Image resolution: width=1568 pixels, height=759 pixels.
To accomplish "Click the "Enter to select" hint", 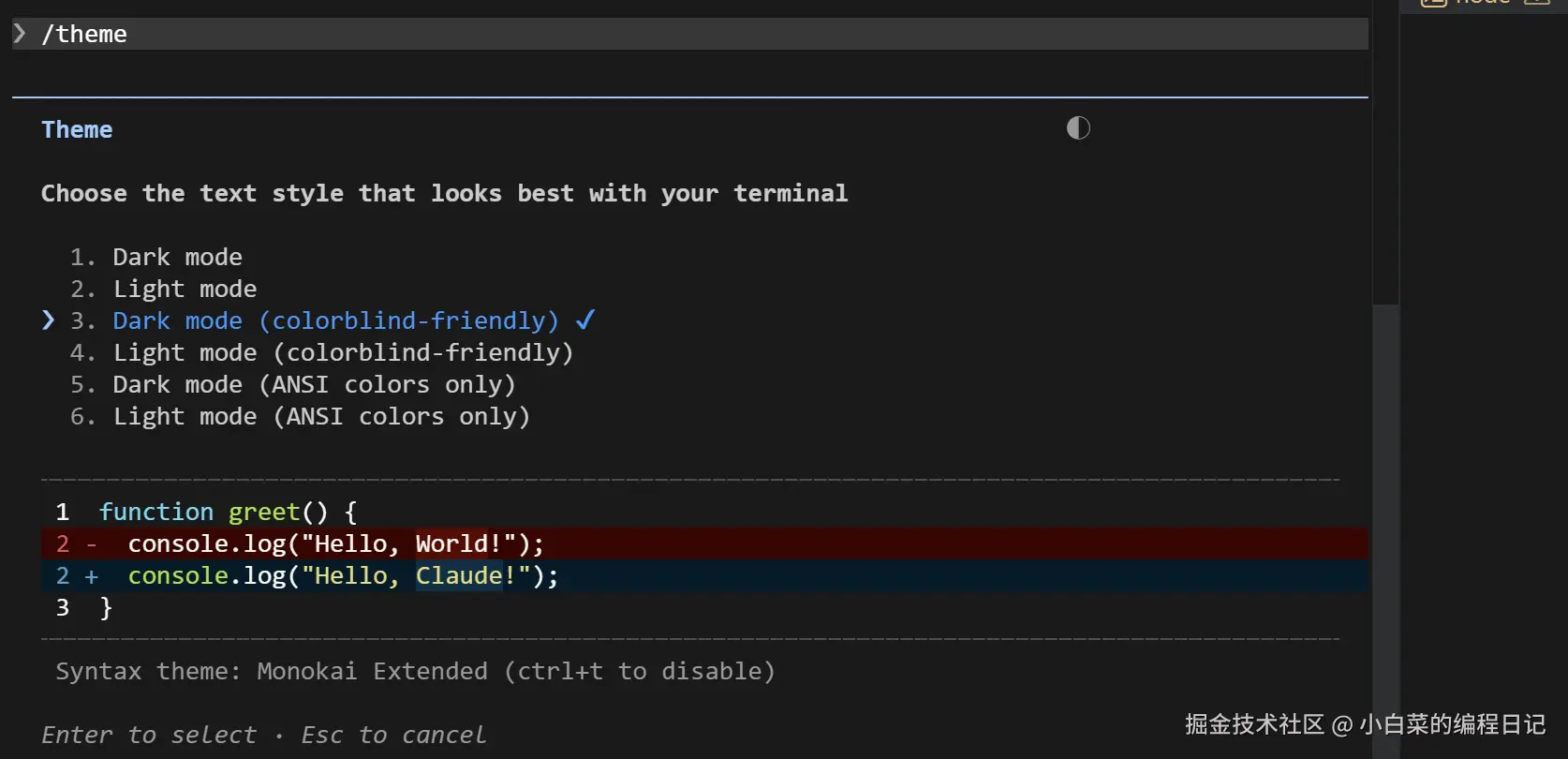I will point(149,735).
